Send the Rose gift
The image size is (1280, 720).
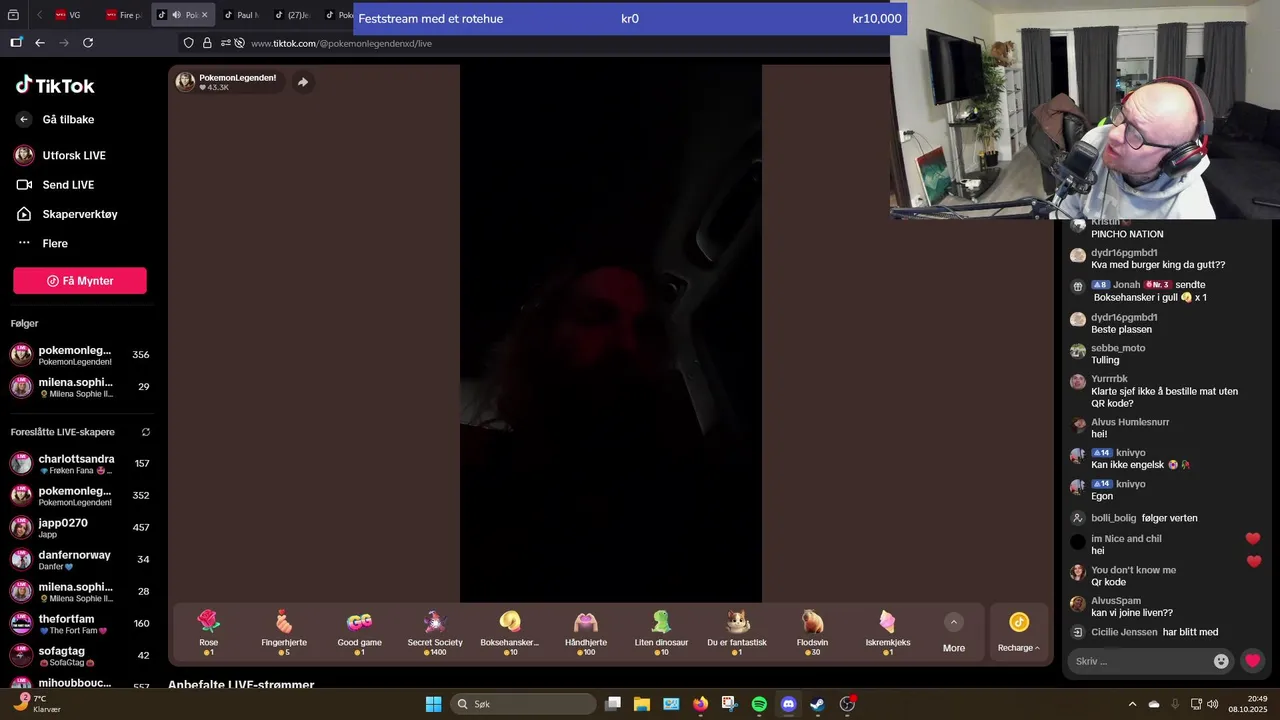click(x=208, y=633)
